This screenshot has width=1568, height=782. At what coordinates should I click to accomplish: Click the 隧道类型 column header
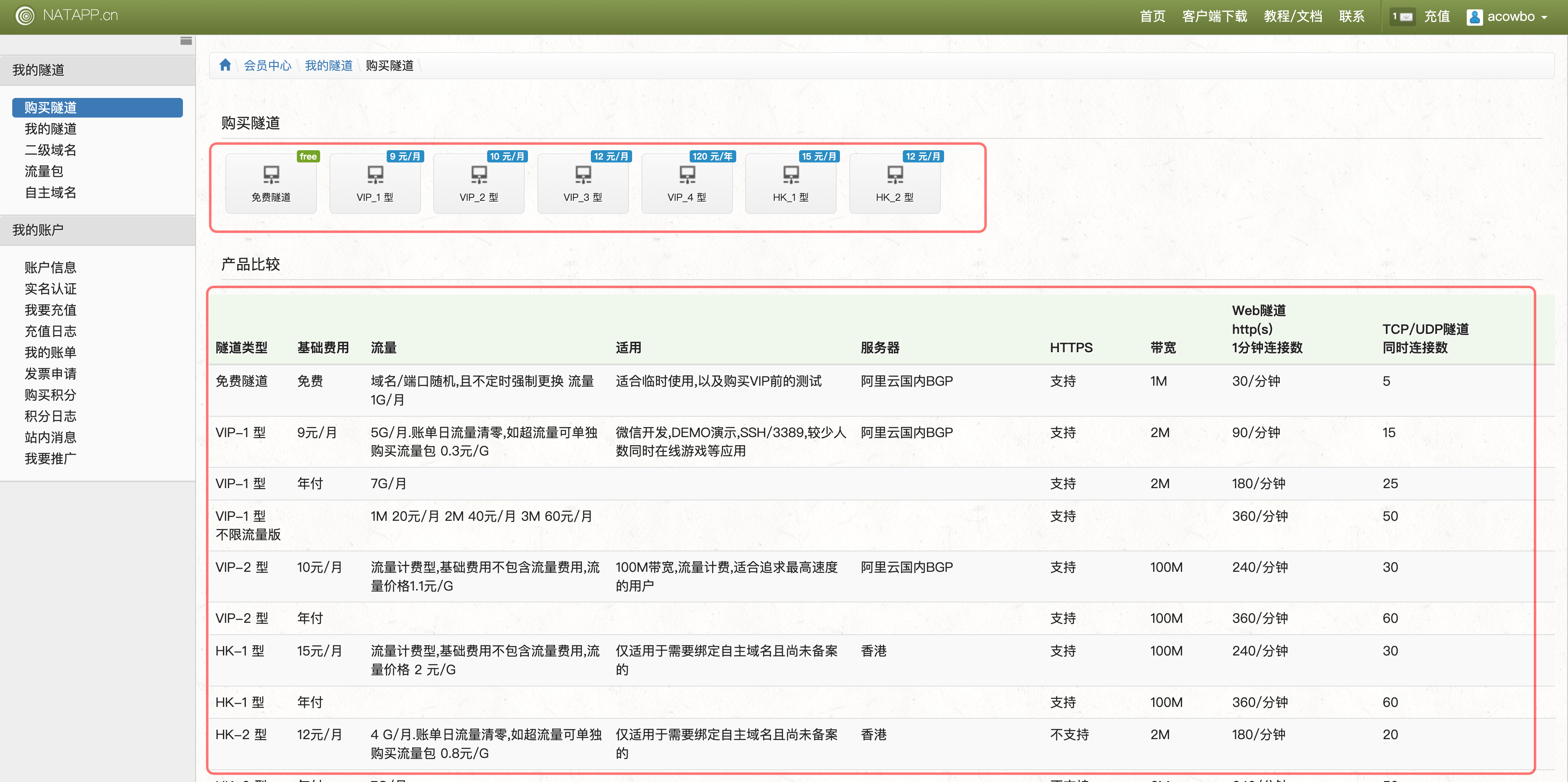242,347
